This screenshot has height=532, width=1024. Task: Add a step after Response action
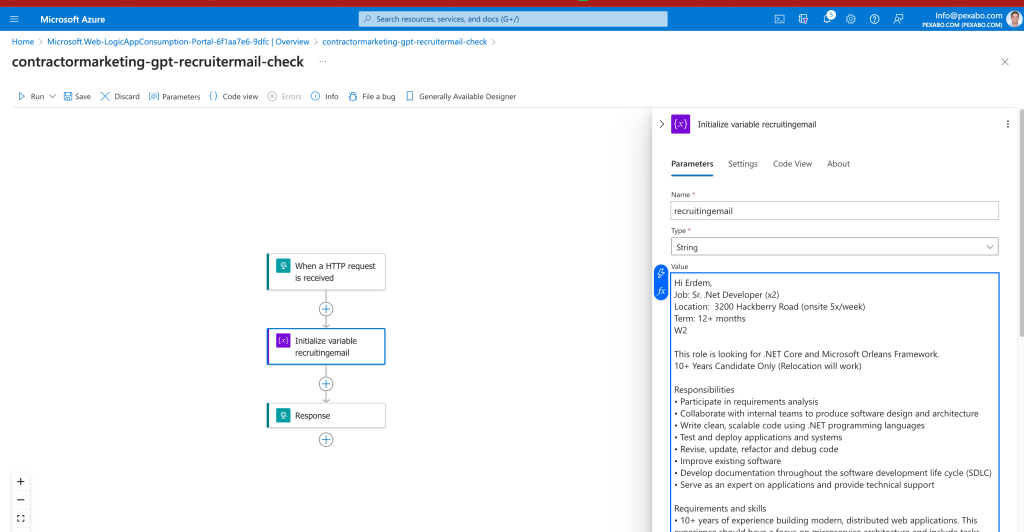(326, 440)
